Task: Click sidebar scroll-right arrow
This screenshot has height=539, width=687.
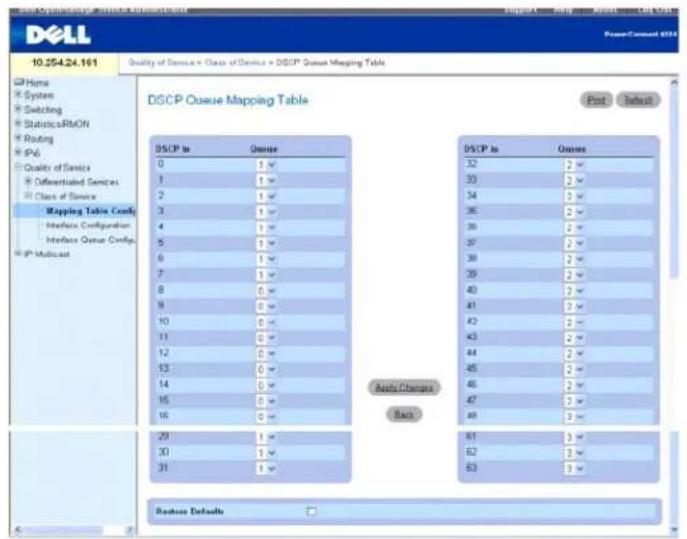Action: 130,530
